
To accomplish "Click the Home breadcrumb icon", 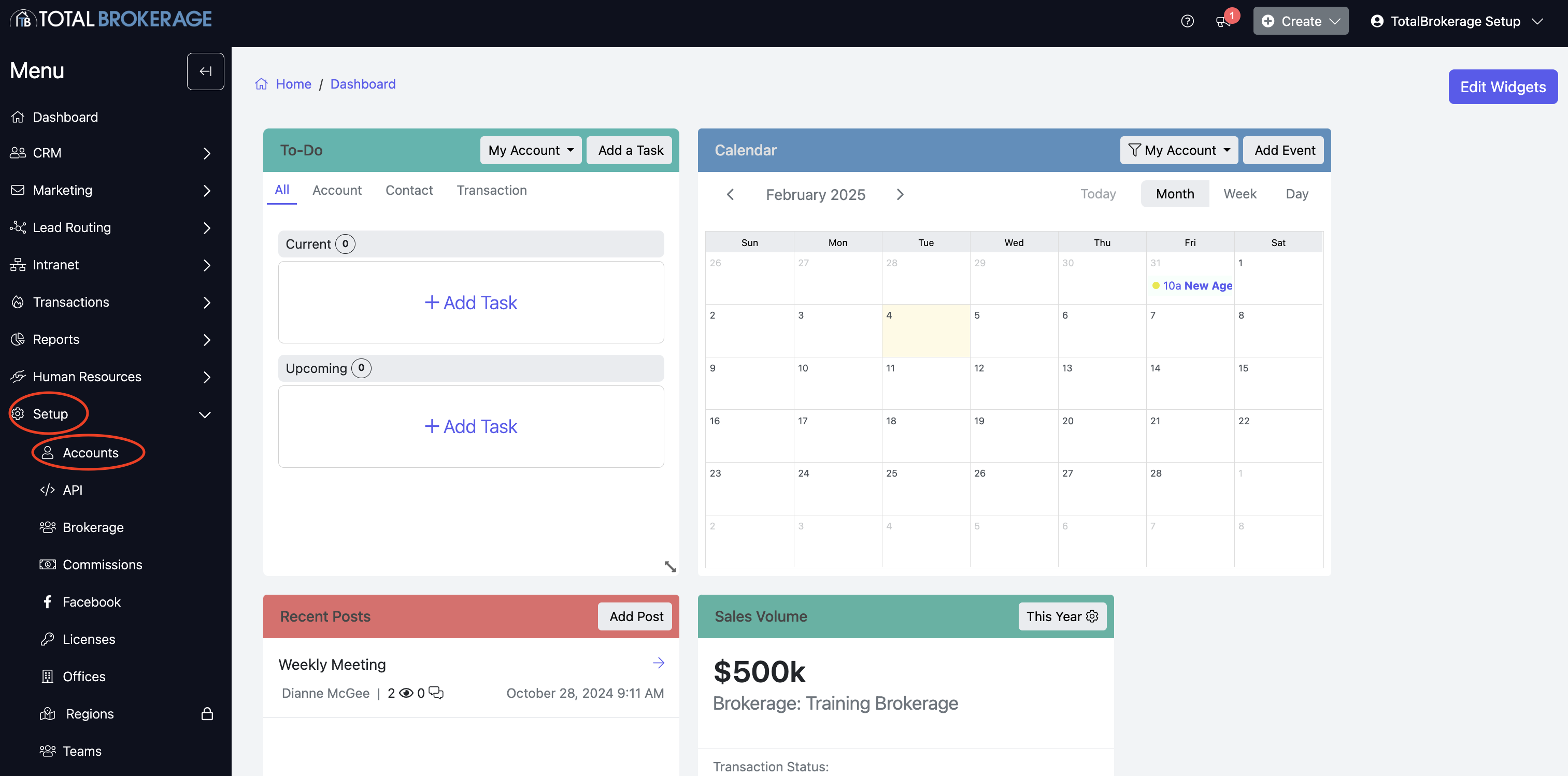I will click(x=261, y=84).
